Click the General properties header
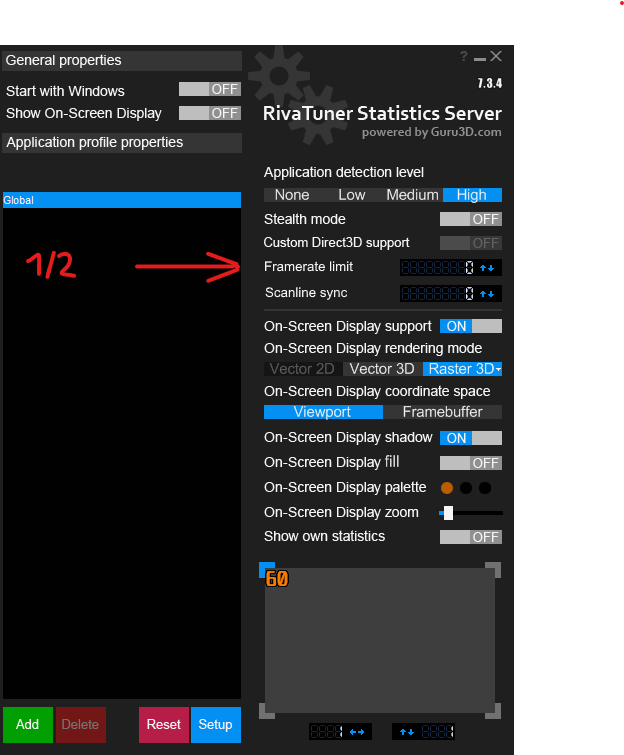Viewport: 624px width, 755px height. (122, 61)
